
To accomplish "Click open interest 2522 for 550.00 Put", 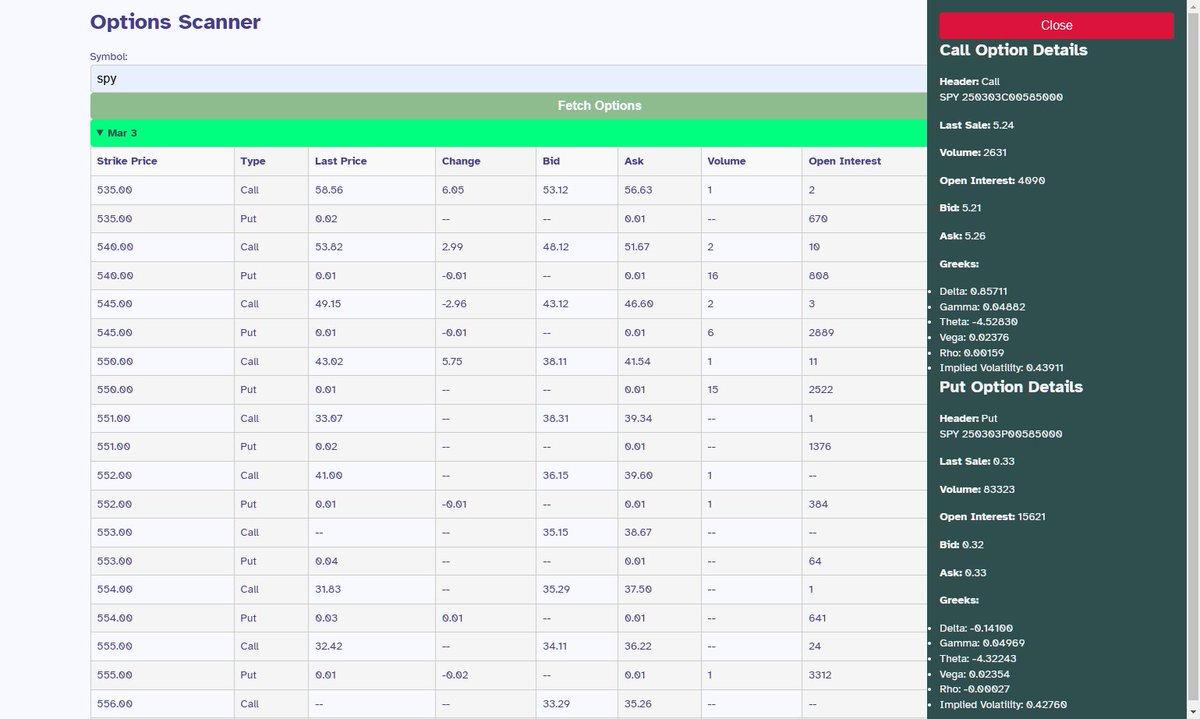I will pos(821,389).
